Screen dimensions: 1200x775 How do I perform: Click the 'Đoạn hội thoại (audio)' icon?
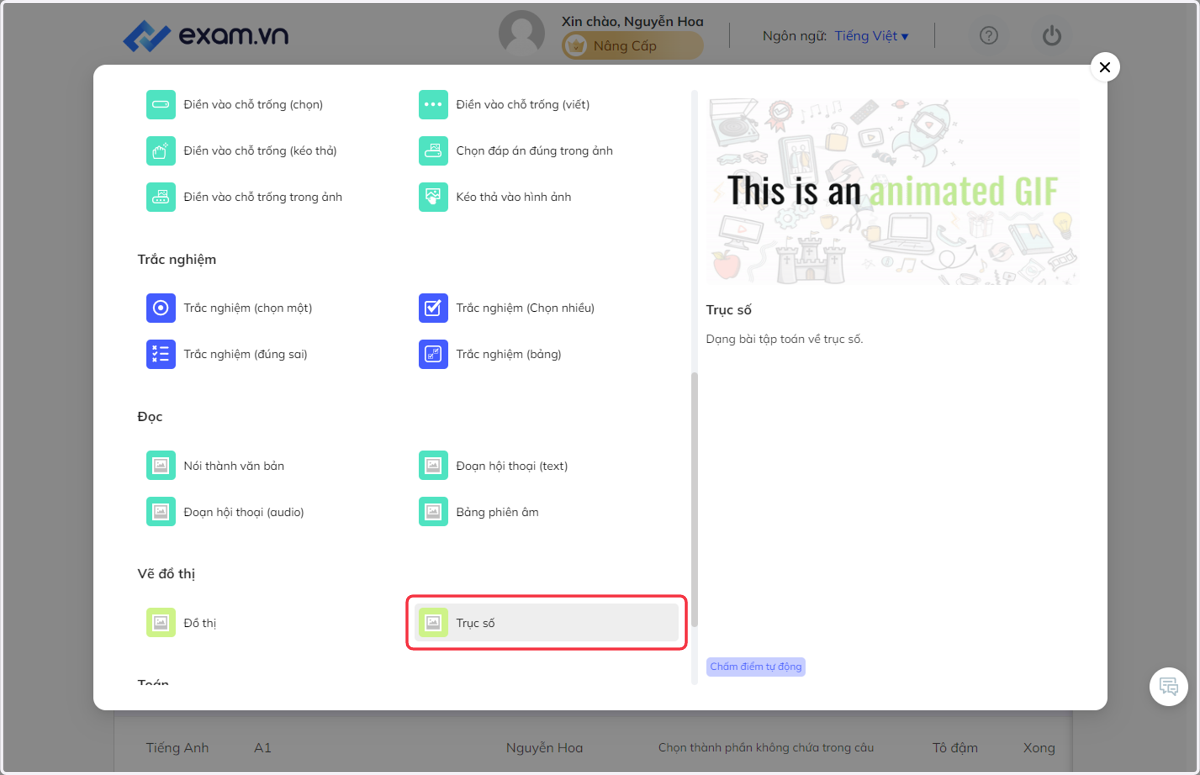(161, 512)
